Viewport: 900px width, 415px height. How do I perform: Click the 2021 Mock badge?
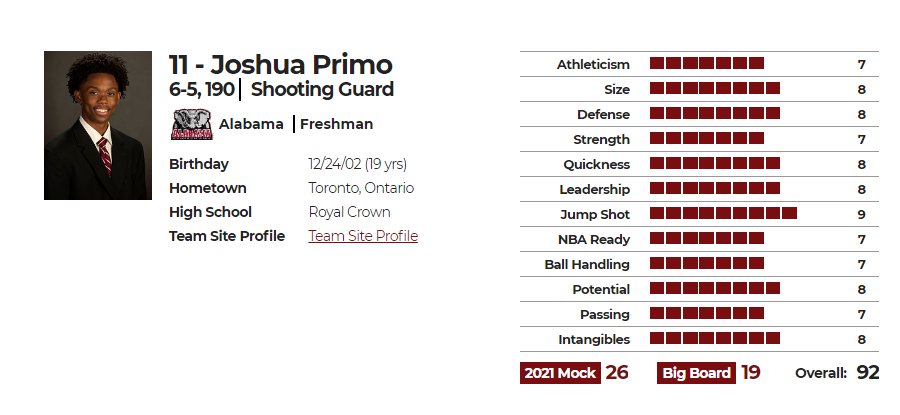coord(560,373)
